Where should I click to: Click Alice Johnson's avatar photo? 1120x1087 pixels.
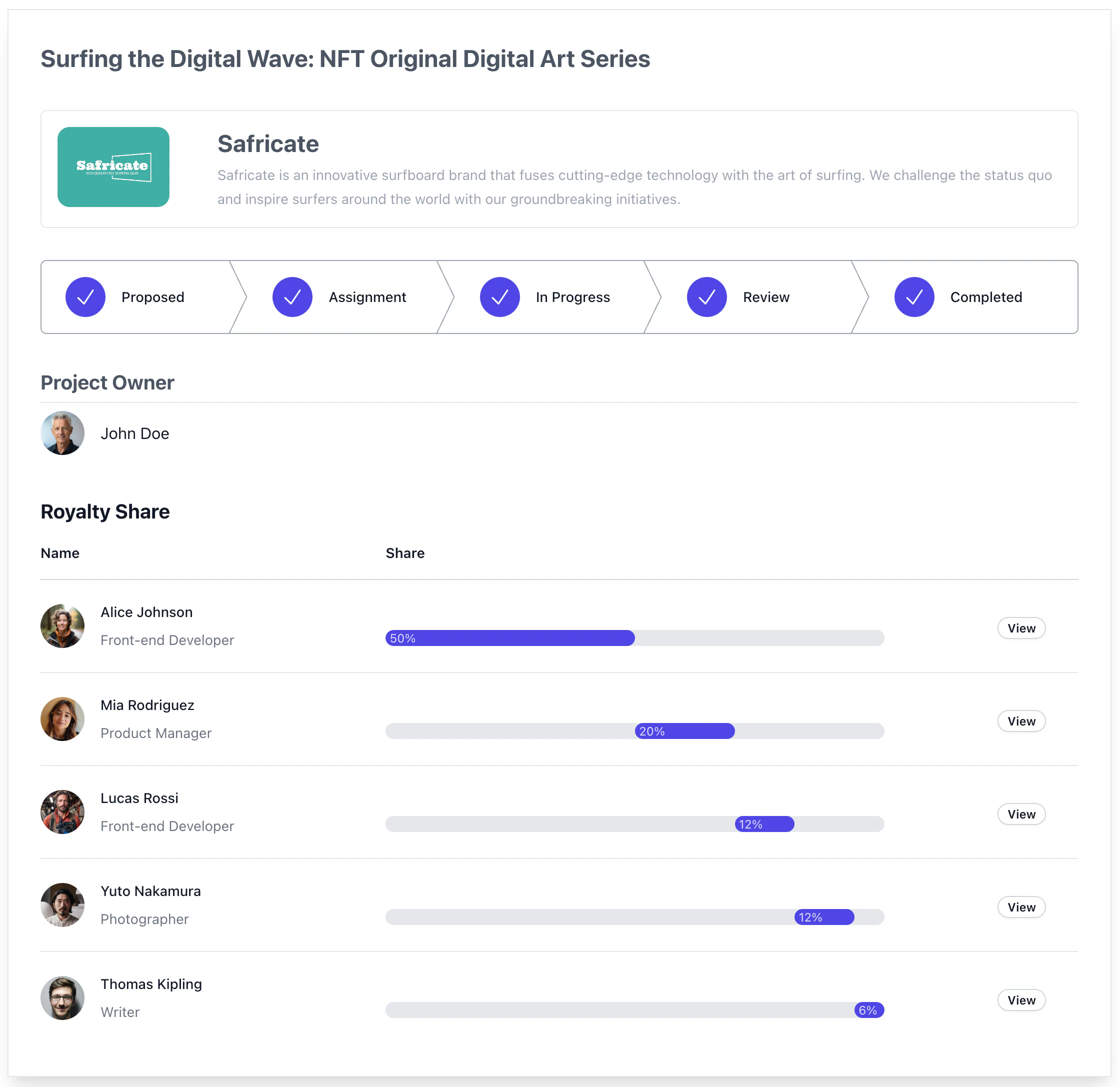(x=62, y=626)
